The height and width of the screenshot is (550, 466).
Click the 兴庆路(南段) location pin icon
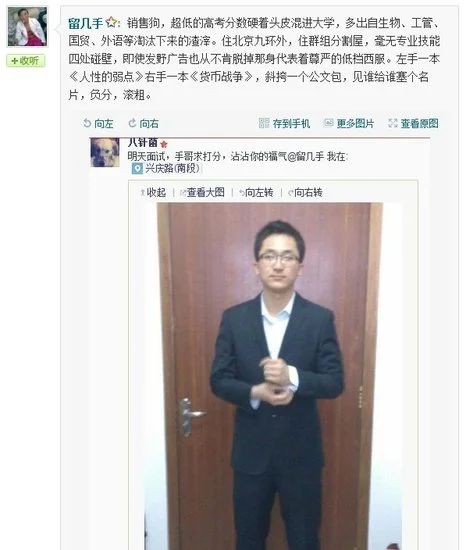pos(137,169)
